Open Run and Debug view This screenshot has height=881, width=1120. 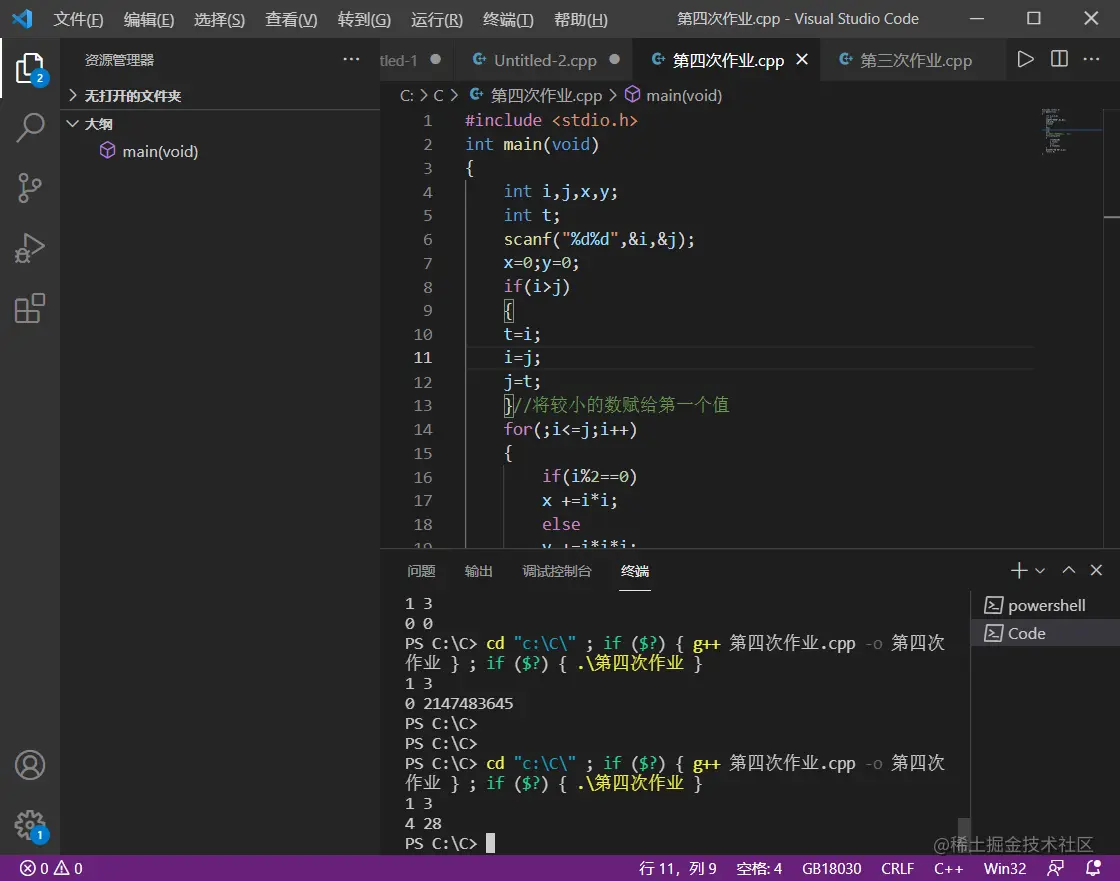point(30,248)
